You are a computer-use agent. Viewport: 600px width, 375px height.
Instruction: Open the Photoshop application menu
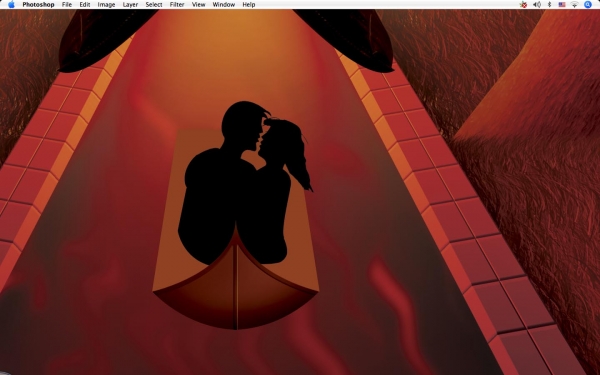(38, 5)
